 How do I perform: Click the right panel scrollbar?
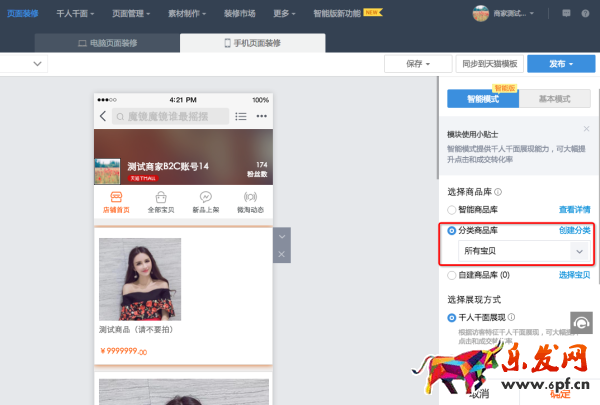[x=598, y=186]
